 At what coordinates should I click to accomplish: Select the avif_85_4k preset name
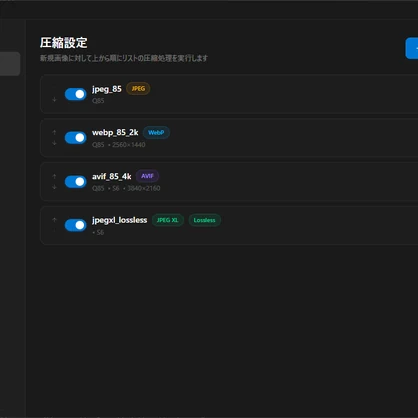coord(112,176)
